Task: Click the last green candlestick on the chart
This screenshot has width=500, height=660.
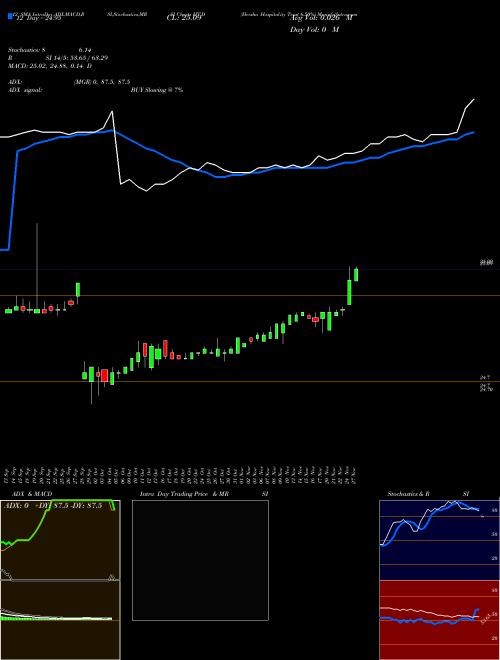Action: [x=356, y=274]
